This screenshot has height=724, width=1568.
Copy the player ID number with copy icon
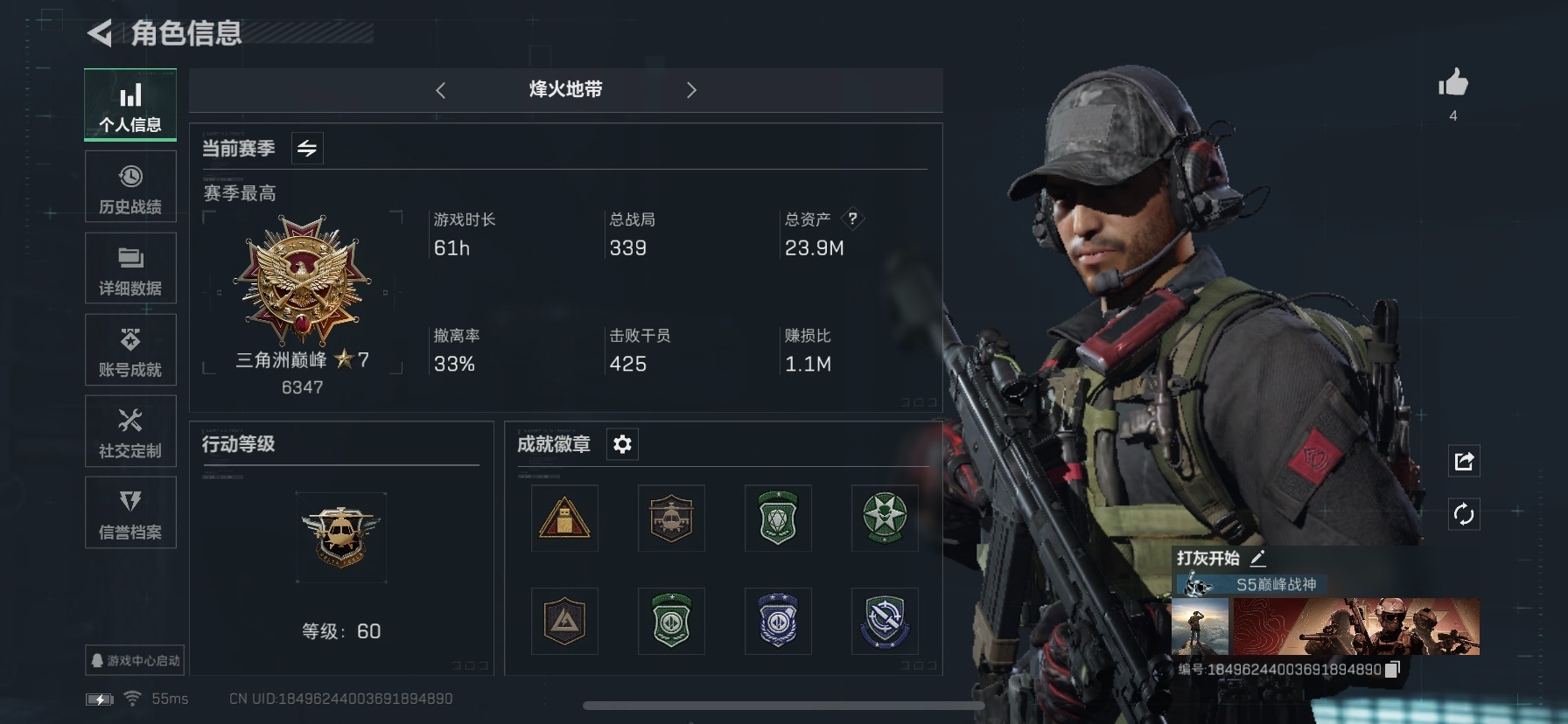point(1392,669)
